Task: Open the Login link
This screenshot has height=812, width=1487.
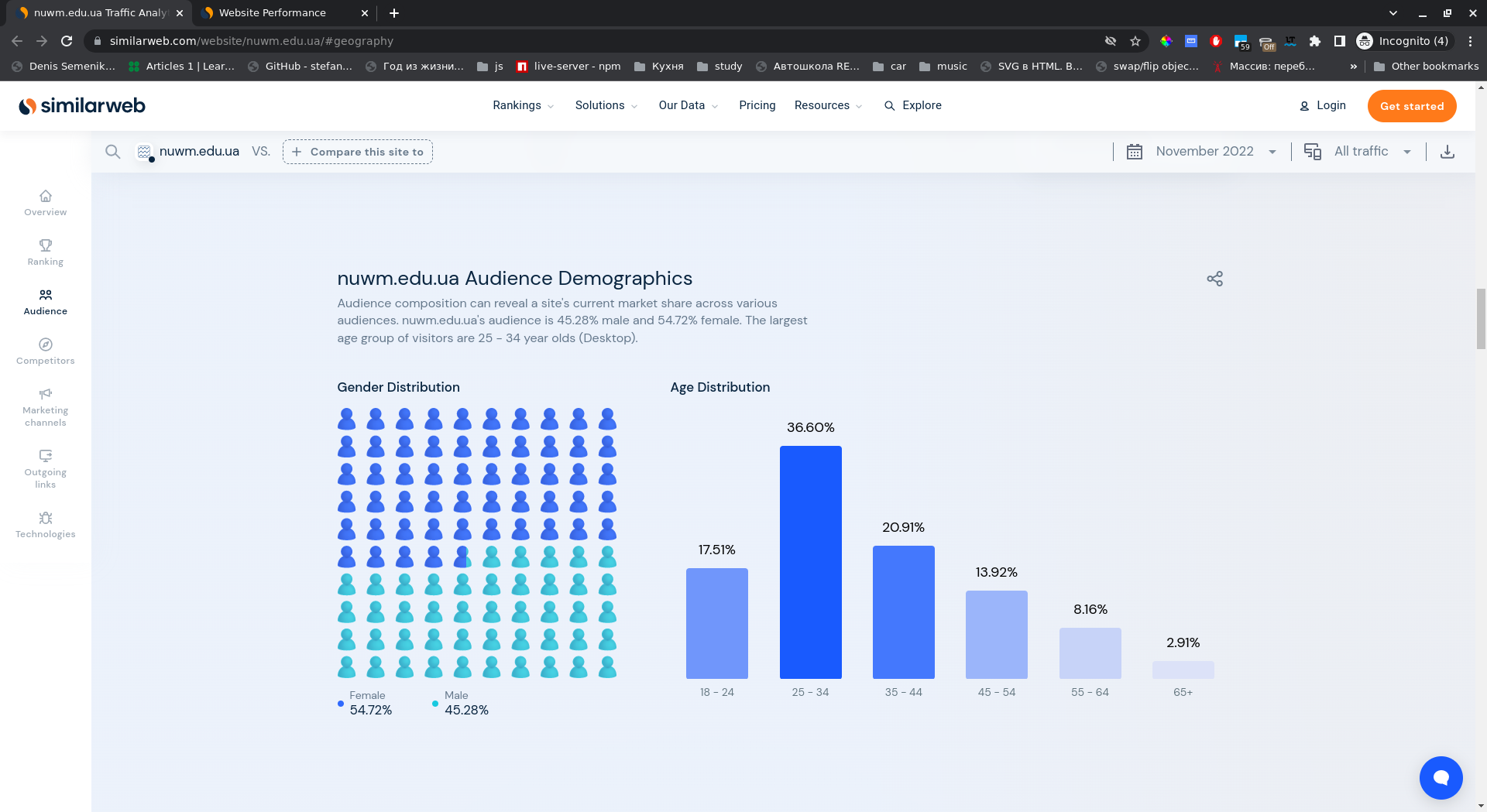Action: [1323, 105]
